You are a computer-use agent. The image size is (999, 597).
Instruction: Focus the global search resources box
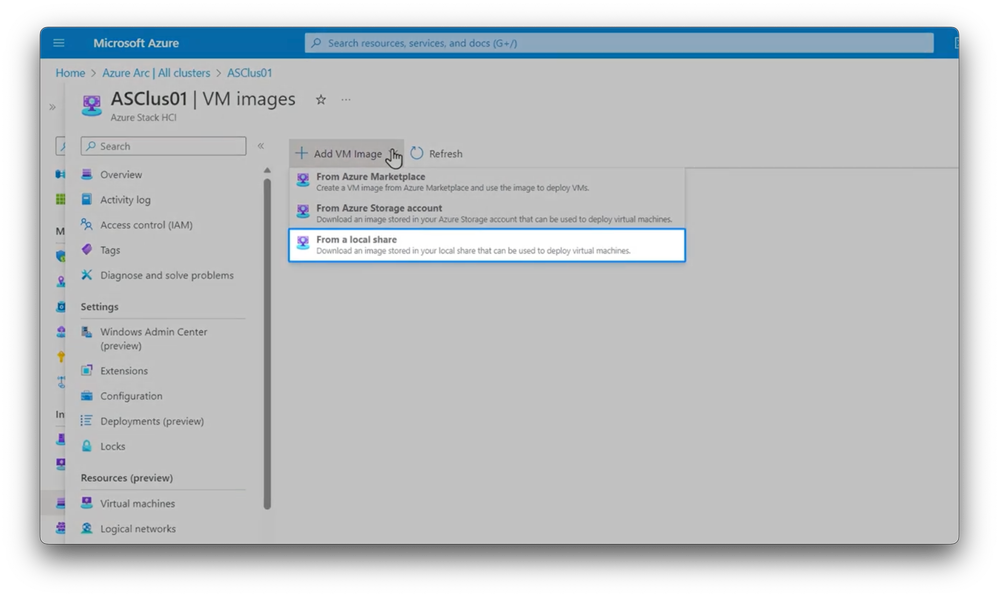[x=619, y=43]
